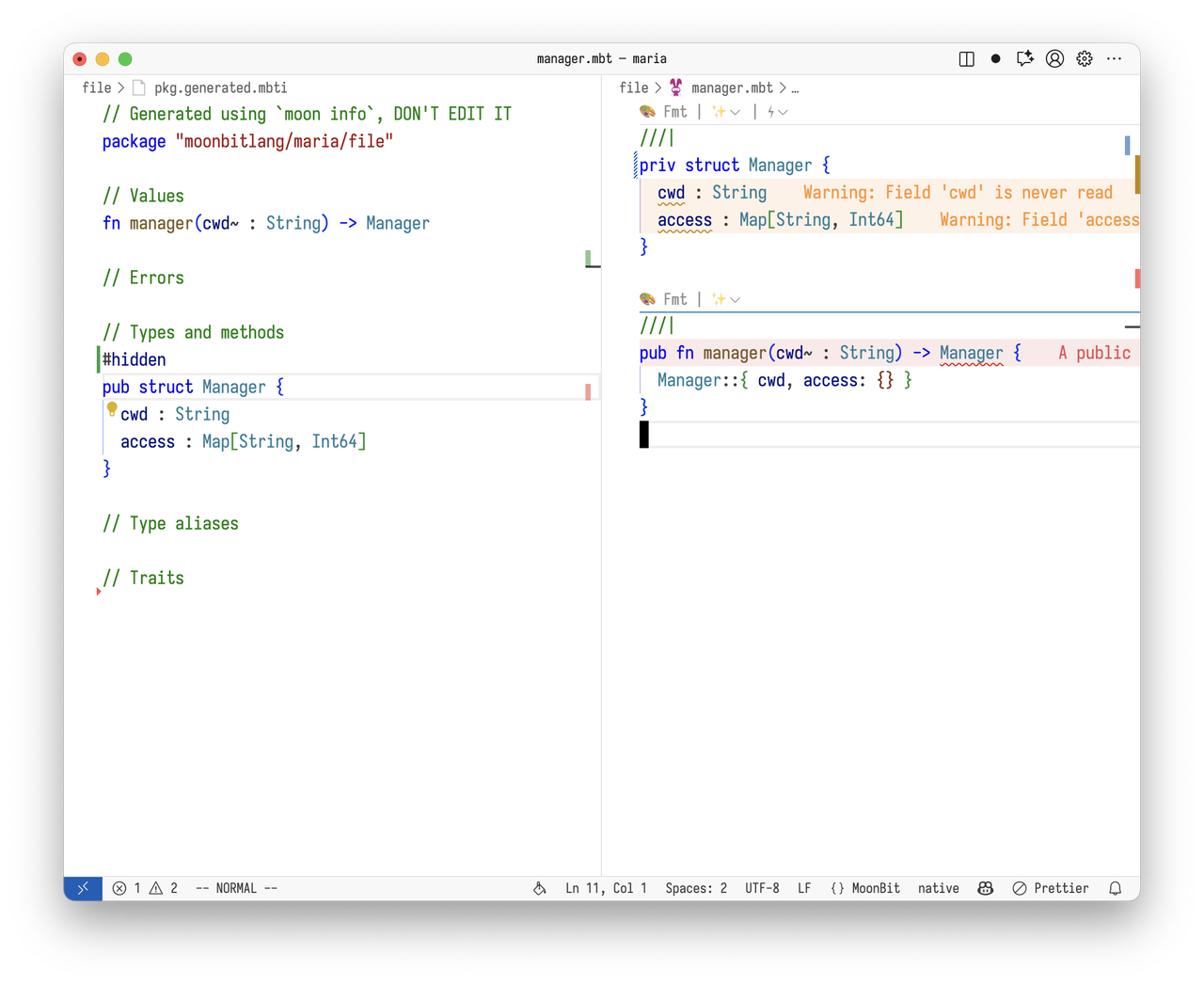Open the Accounts profile icon
This screenshot has height=985, width=1204.
(1054, 58)
